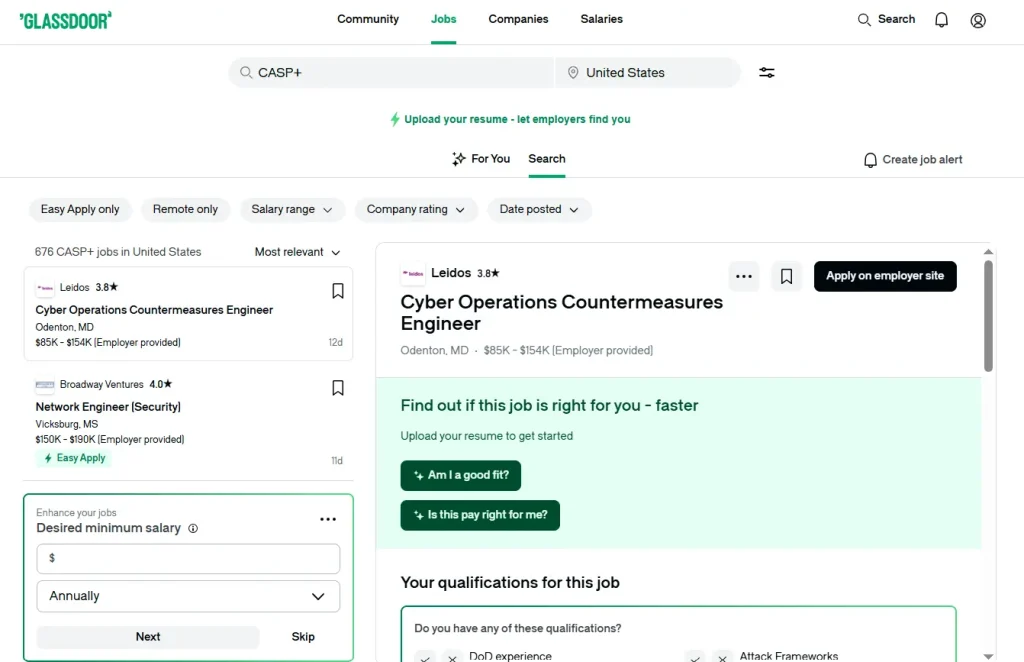
Task: Open more options for the Leidos job detail
Action: pos(744,276)
